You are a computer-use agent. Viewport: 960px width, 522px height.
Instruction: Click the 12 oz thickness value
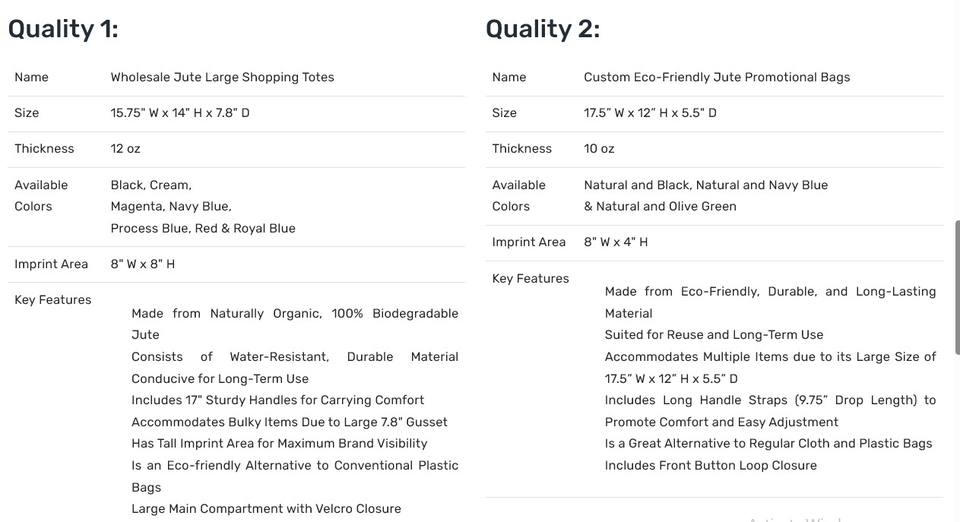pos(125,149)
